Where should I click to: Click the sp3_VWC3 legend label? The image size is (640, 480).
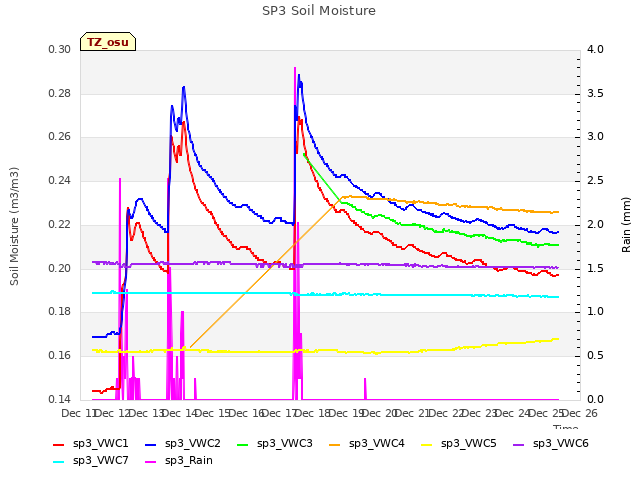pyautogui.click(x=284, y=444)
